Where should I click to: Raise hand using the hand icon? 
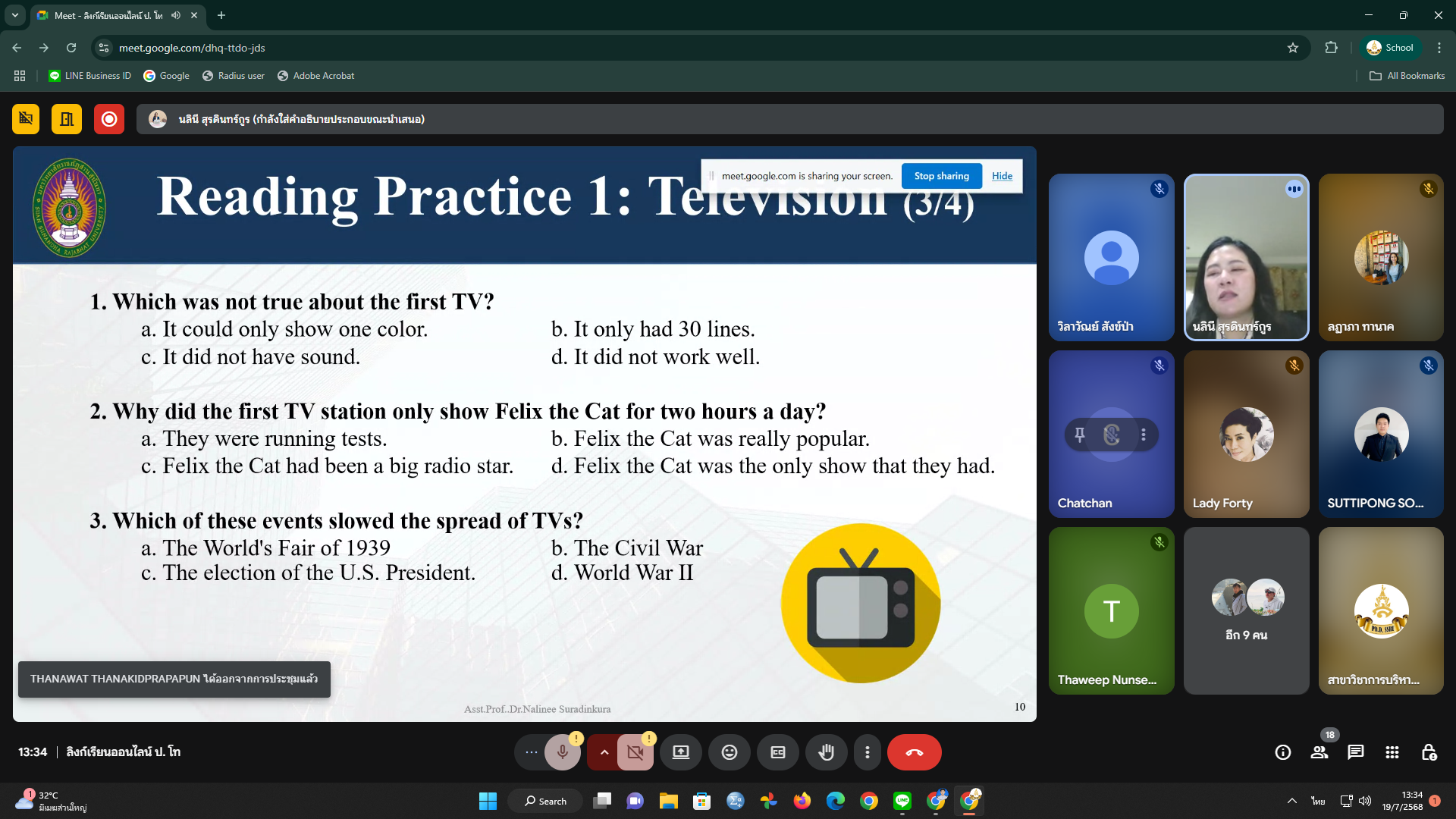827,752
